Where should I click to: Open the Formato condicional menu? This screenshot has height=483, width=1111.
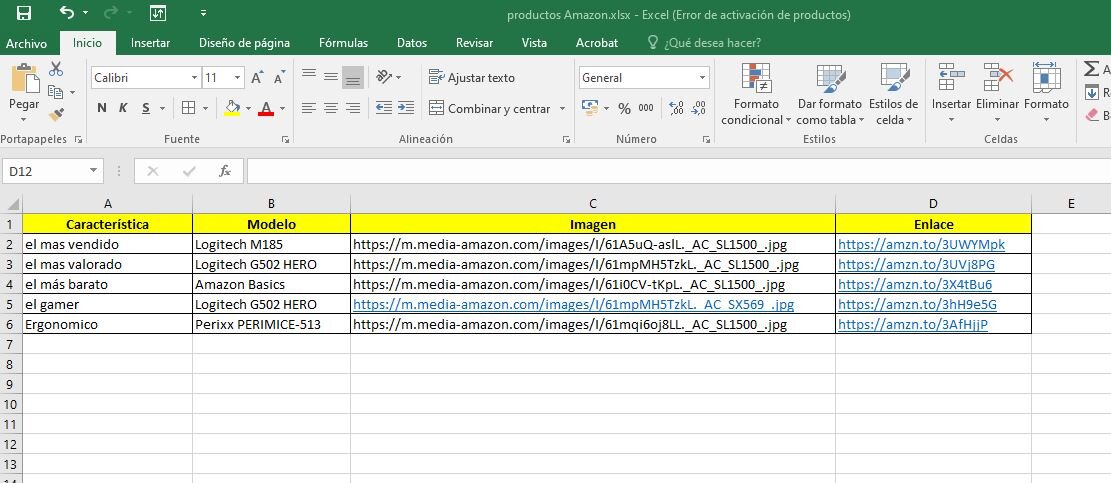756,96
